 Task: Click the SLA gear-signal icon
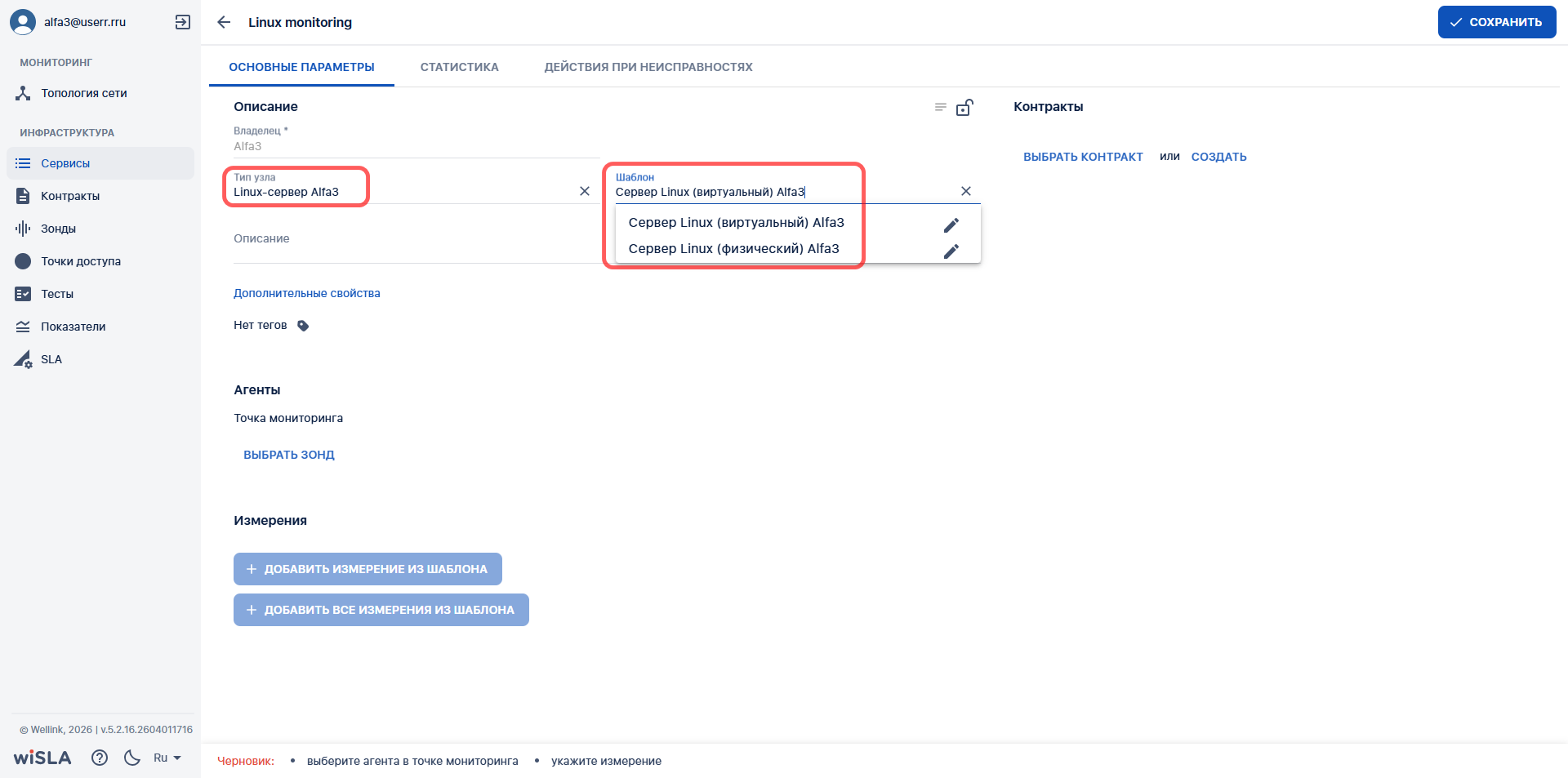[x=23, y=359]
